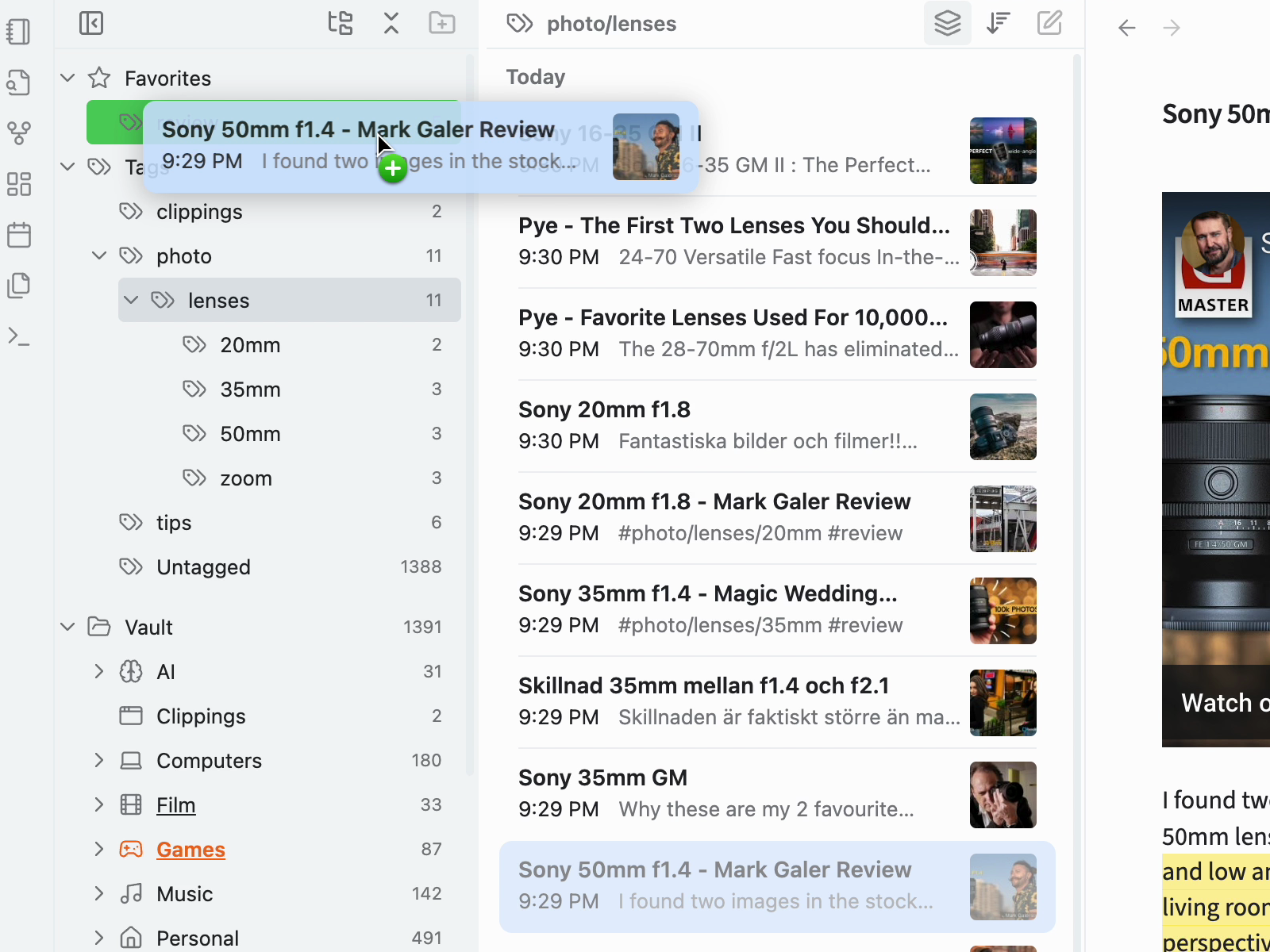Open the command palette terminal icon
The width and height of the screenshot is (1270, 952).
(19, 336)
